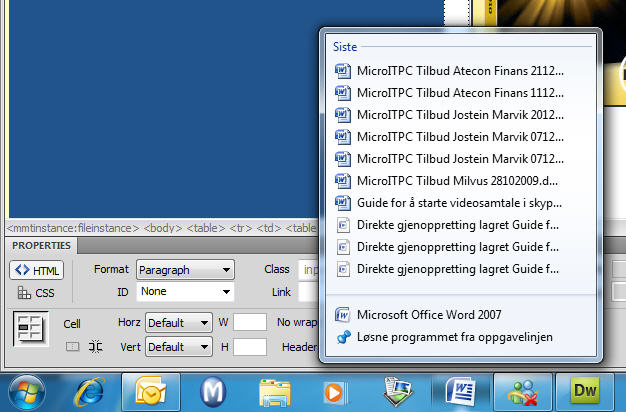
Task: Open the Vert Default dropdown
Action: click(x=178, y=347)
